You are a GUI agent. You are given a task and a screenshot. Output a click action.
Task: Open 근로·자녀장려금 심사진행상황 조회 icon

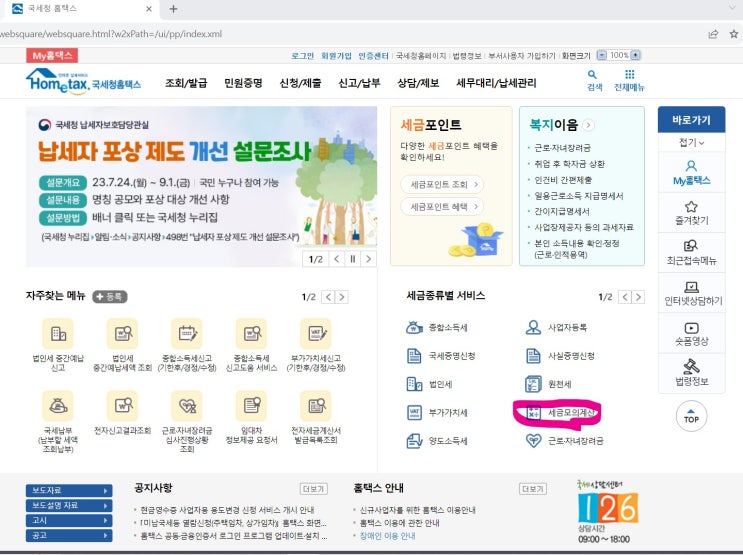(187, 406)
